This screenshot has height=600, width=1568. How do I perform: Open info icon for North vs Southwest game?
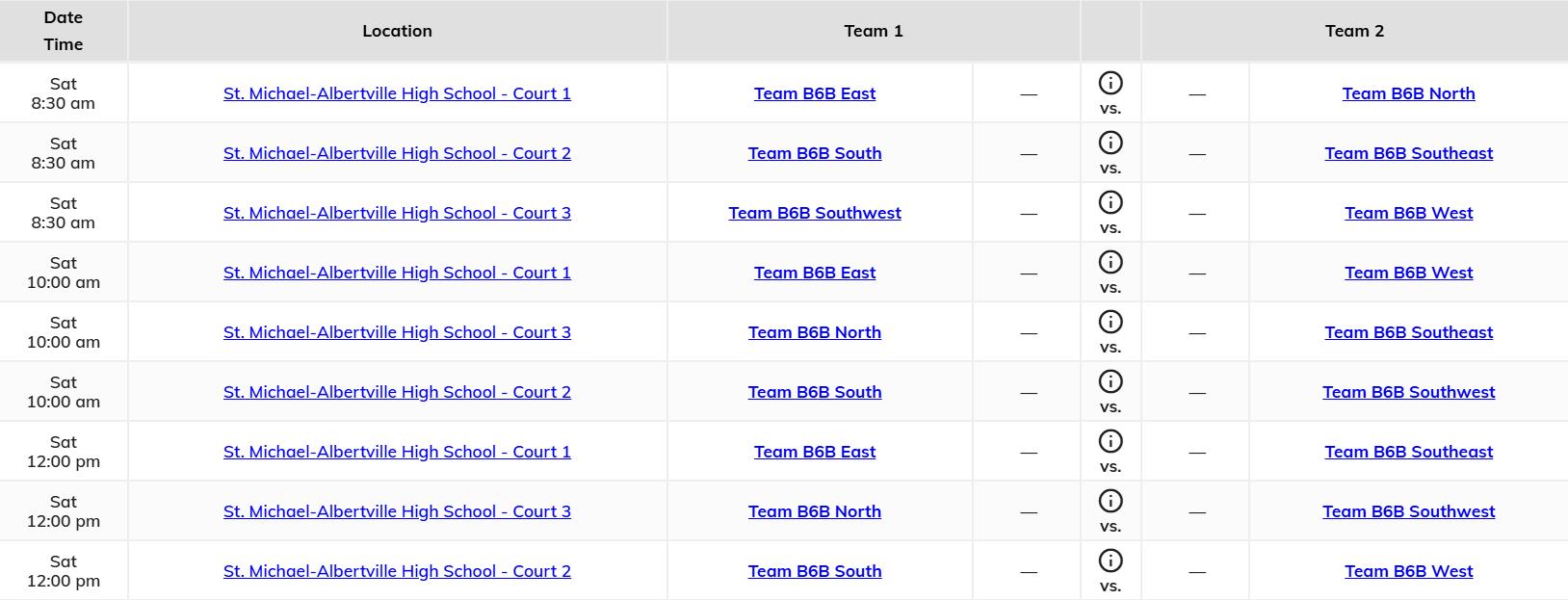pyautogui.click(x=1111, y=501)
